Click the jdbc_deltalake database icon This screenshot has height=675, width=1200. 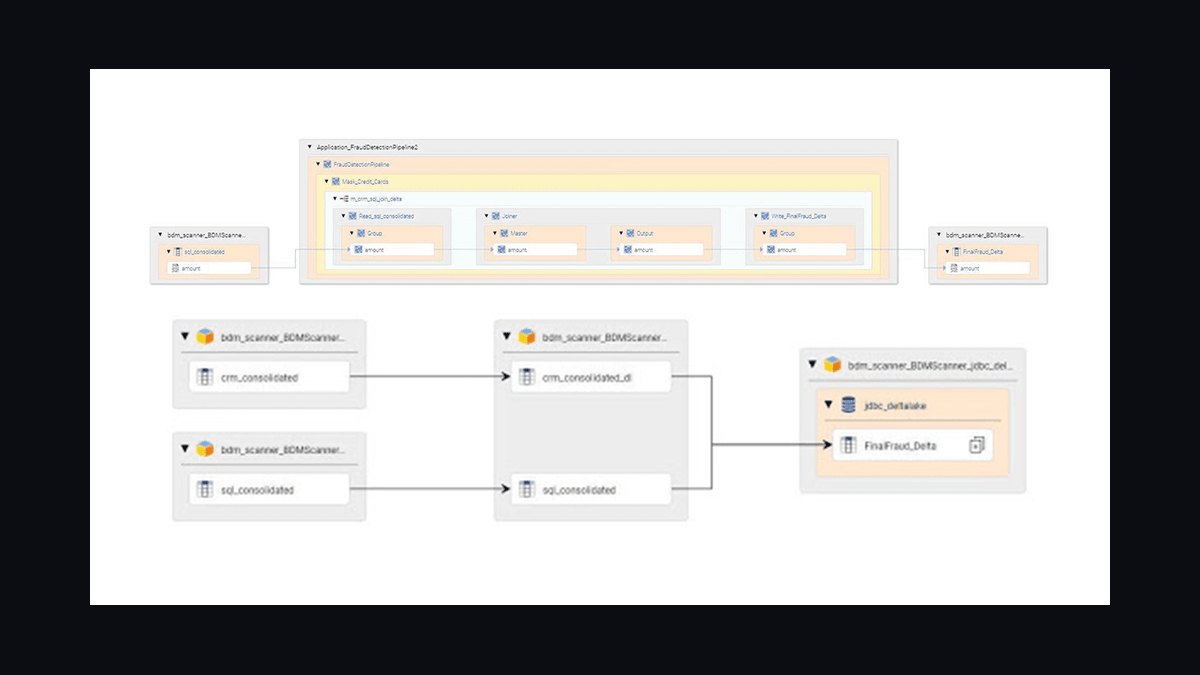pyautogui.click(x=849, y=404)
